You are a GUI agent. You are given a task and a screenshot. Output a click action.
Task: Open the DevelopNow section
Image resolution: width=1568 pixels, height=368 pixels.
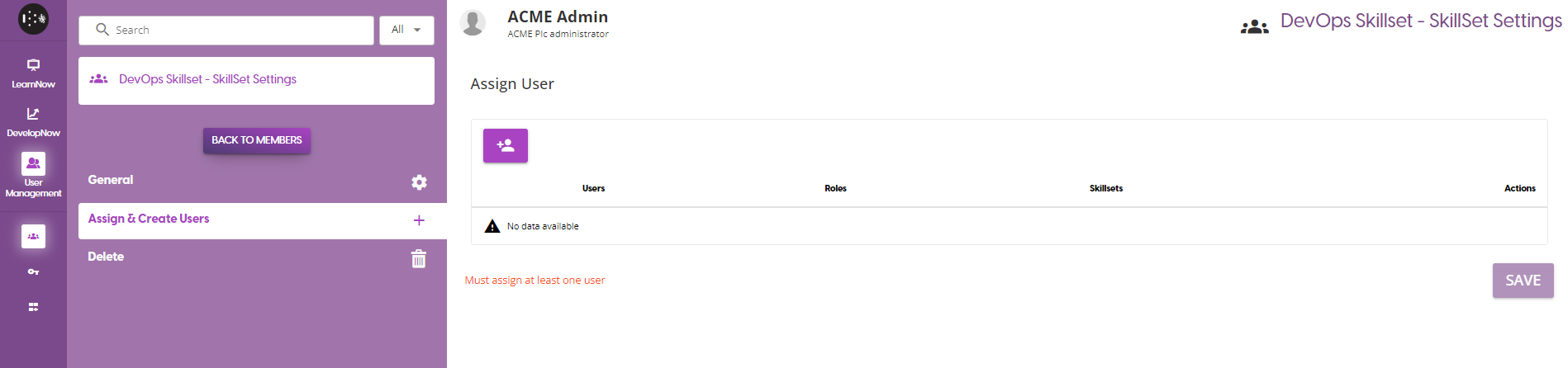click(33, 121)
